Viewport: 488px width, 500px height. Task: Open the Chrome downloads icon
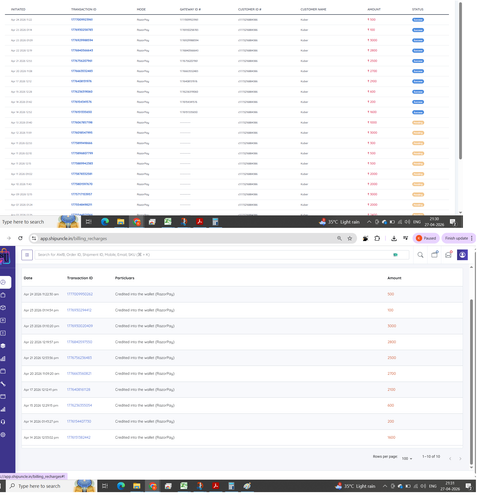pos(394,238)
